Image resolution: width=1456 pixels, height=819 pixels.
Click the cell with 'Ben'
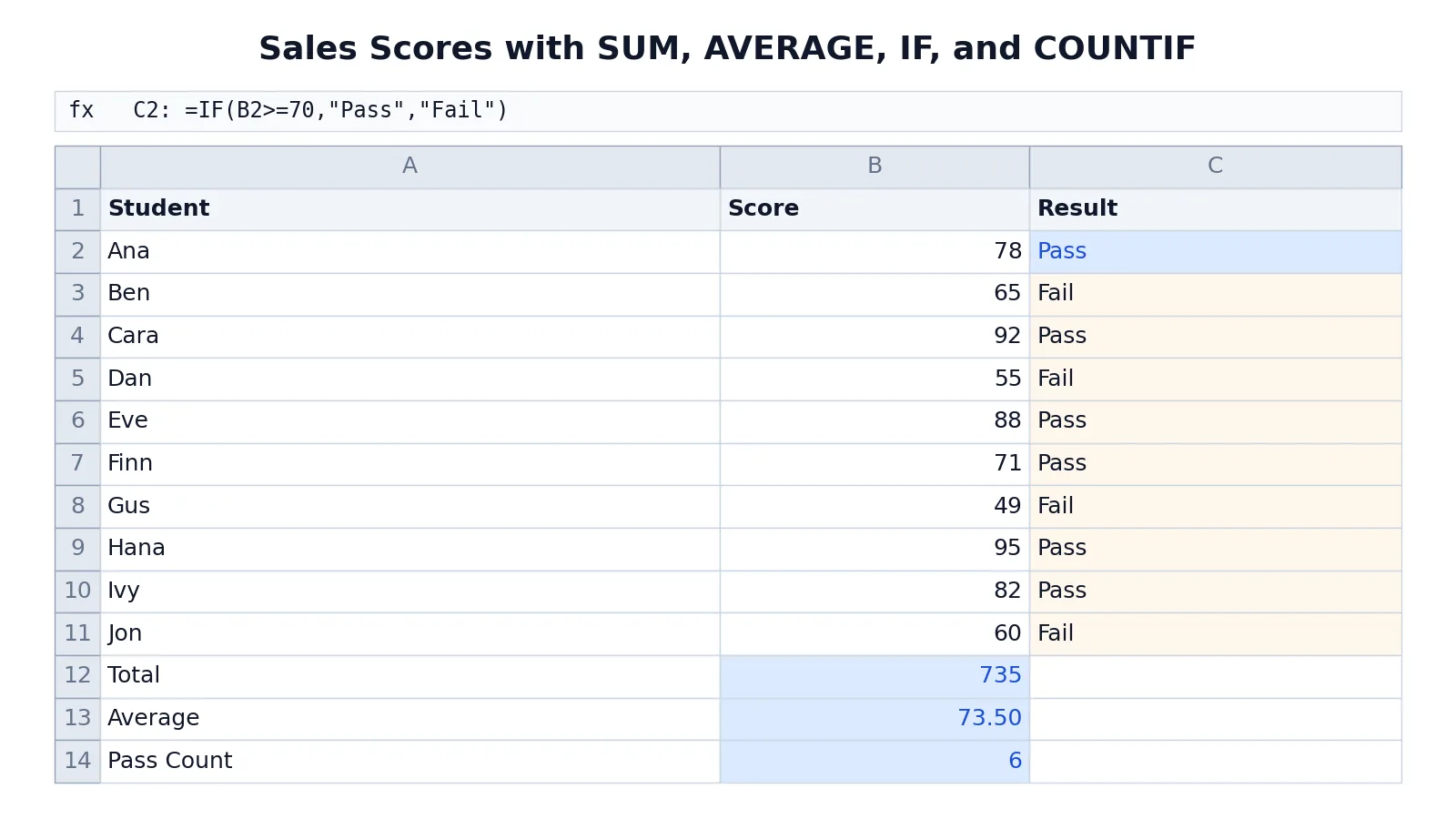tap(410, 294)
